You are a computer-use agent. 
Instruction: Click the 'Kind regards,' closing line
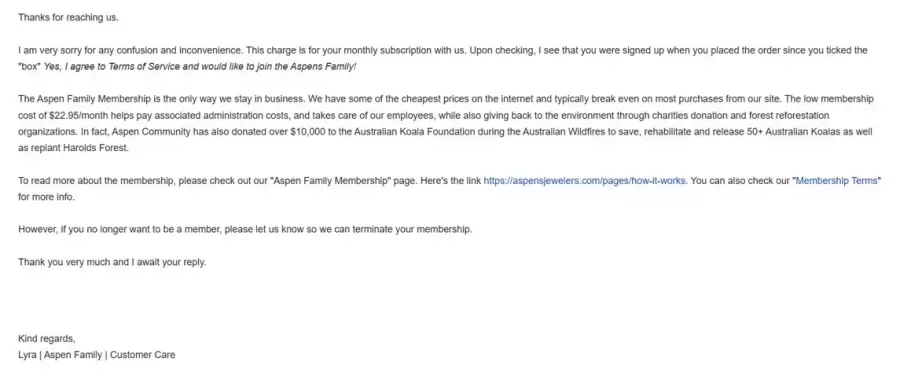[46, 338]
